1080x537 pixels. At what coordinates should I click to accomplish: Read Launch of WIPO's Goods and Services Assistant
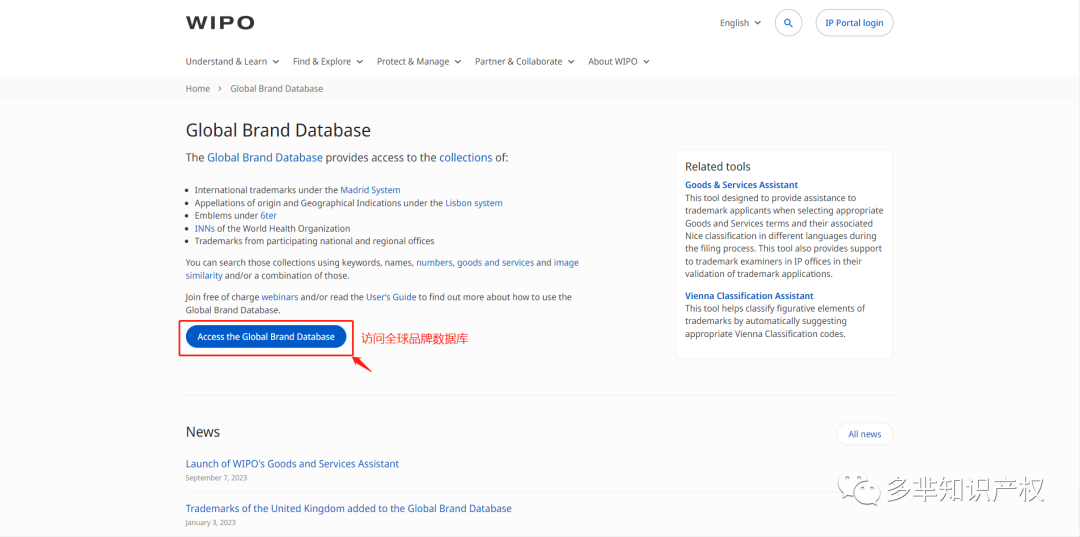tap(292, 464)
